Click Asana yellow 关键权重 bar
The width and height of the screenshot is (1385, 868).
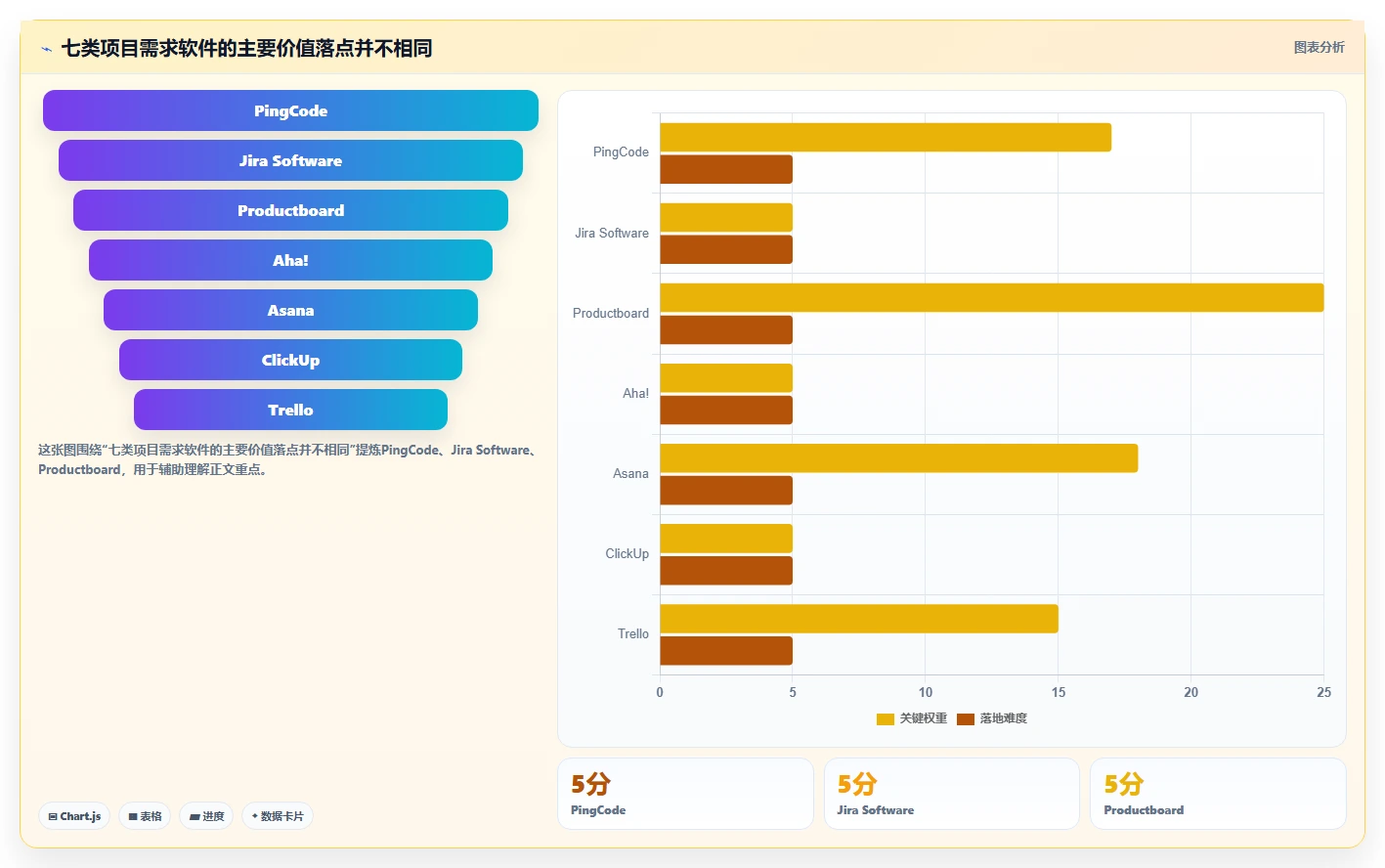coord(899,458)
